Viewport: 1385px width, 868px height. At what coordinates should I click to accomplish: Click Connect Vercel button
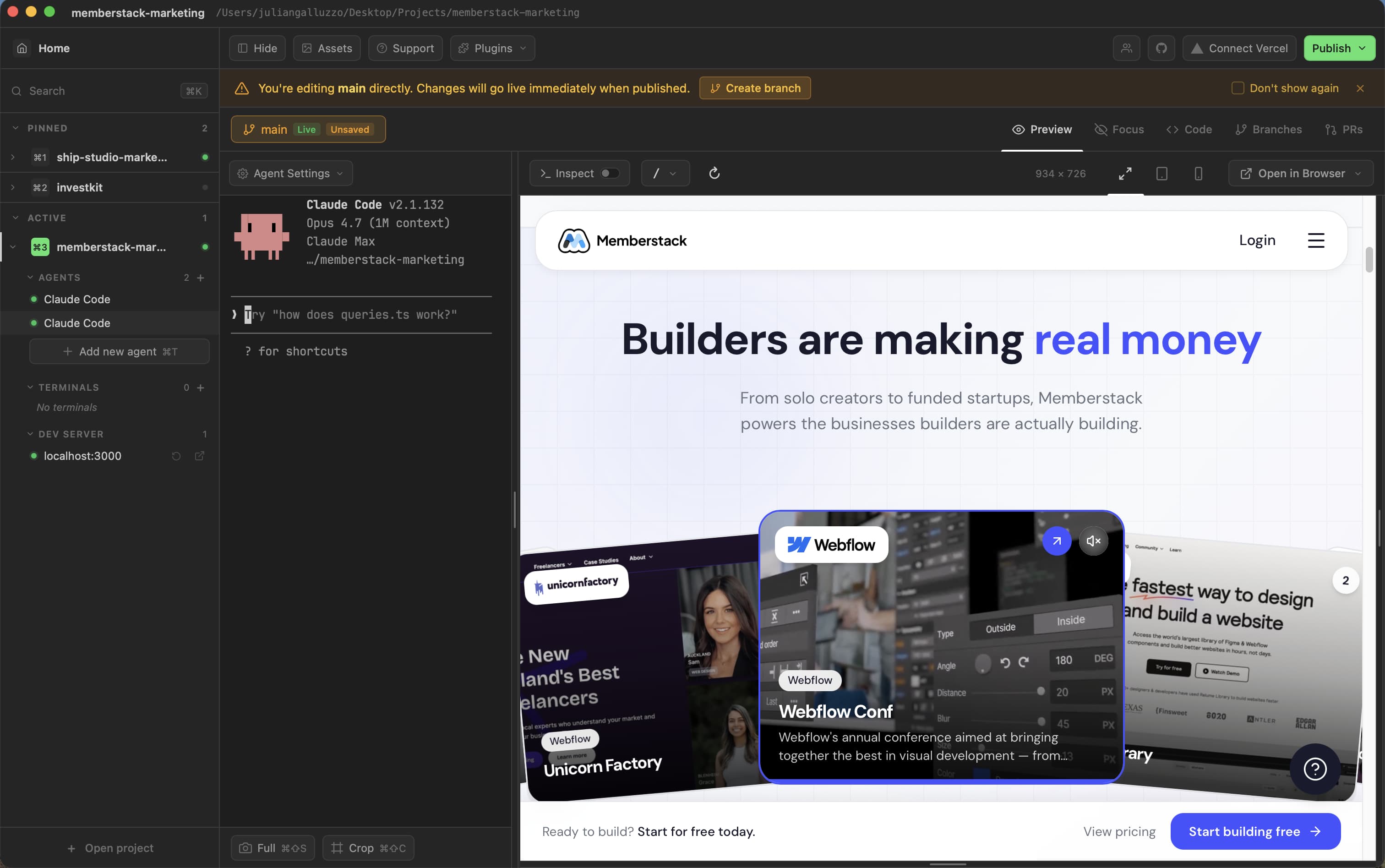tap(1239, 48)
